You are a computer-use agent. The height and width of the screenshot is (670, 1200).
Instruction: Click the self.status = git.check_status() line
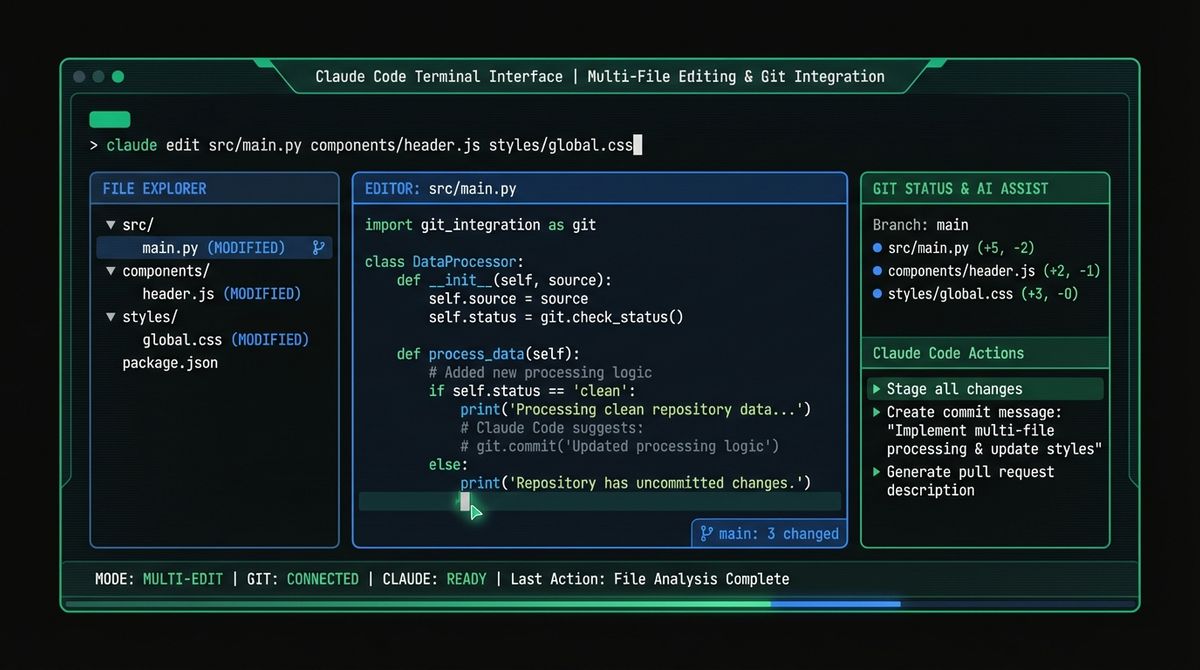pos(556,317)
